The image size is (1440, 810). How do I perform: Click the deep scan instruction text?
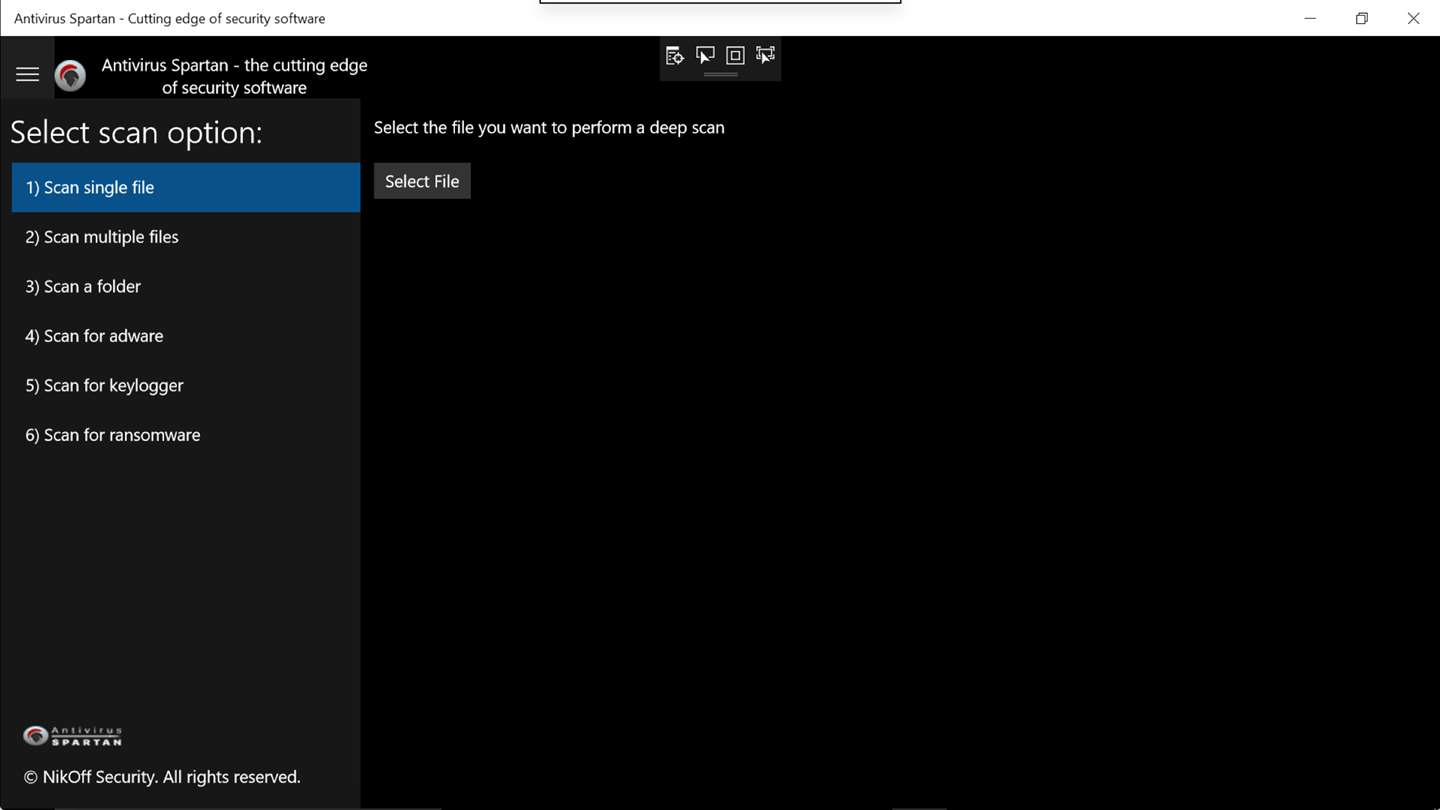click(x=549, y=127)
